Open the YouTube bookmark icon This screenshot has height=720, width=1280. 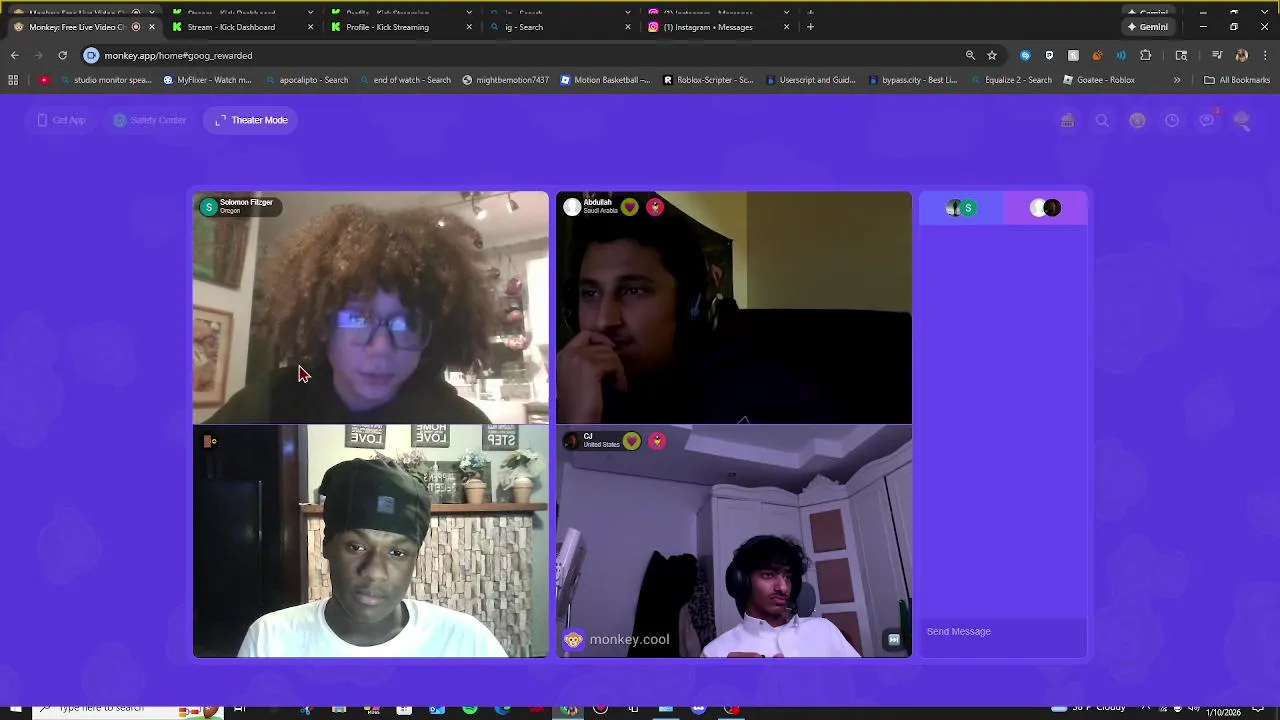click(44, 80)
